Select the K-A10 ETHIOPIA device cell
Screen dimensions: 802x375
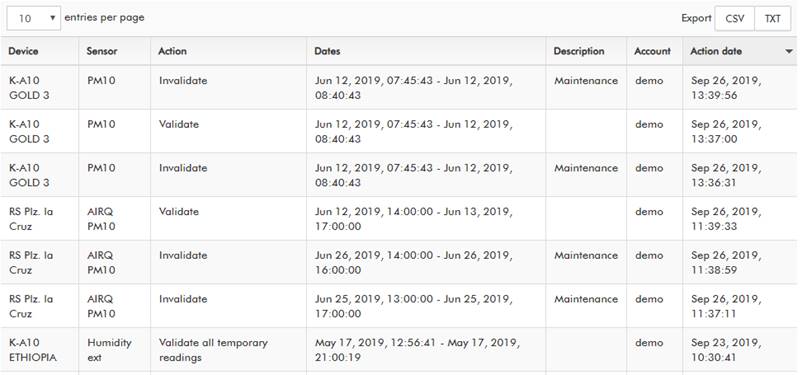(x=39, y=349)
